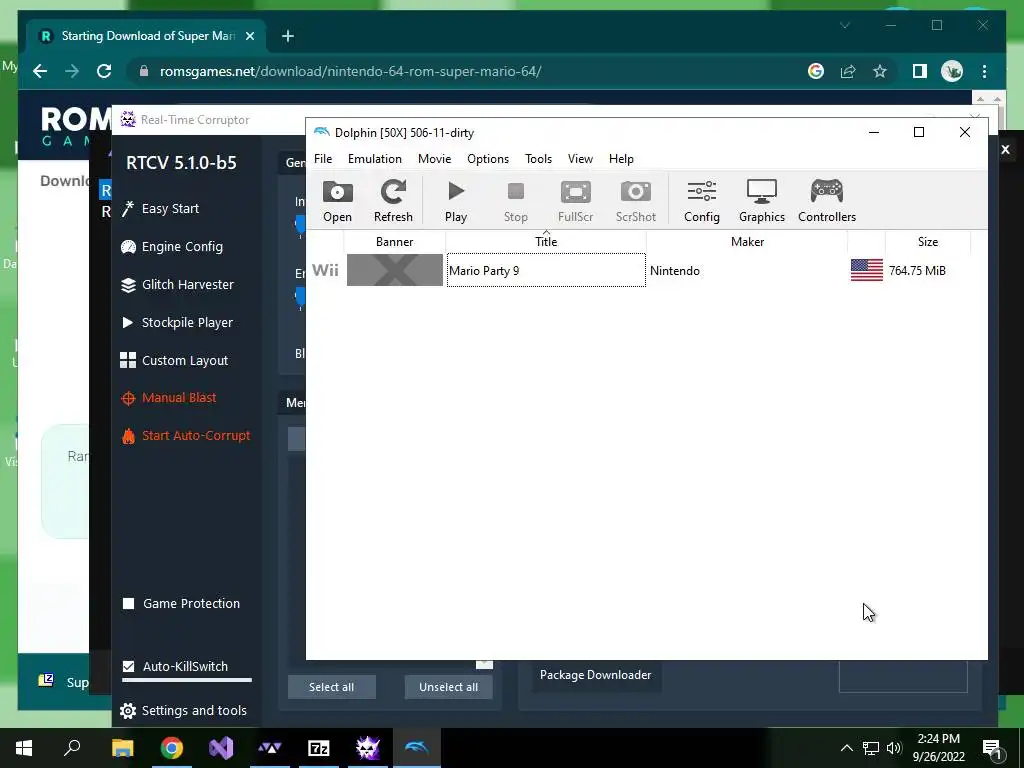Take a screenshot with ScrShot
Viewport: 1024px width, 768px height.
[635, 201]
